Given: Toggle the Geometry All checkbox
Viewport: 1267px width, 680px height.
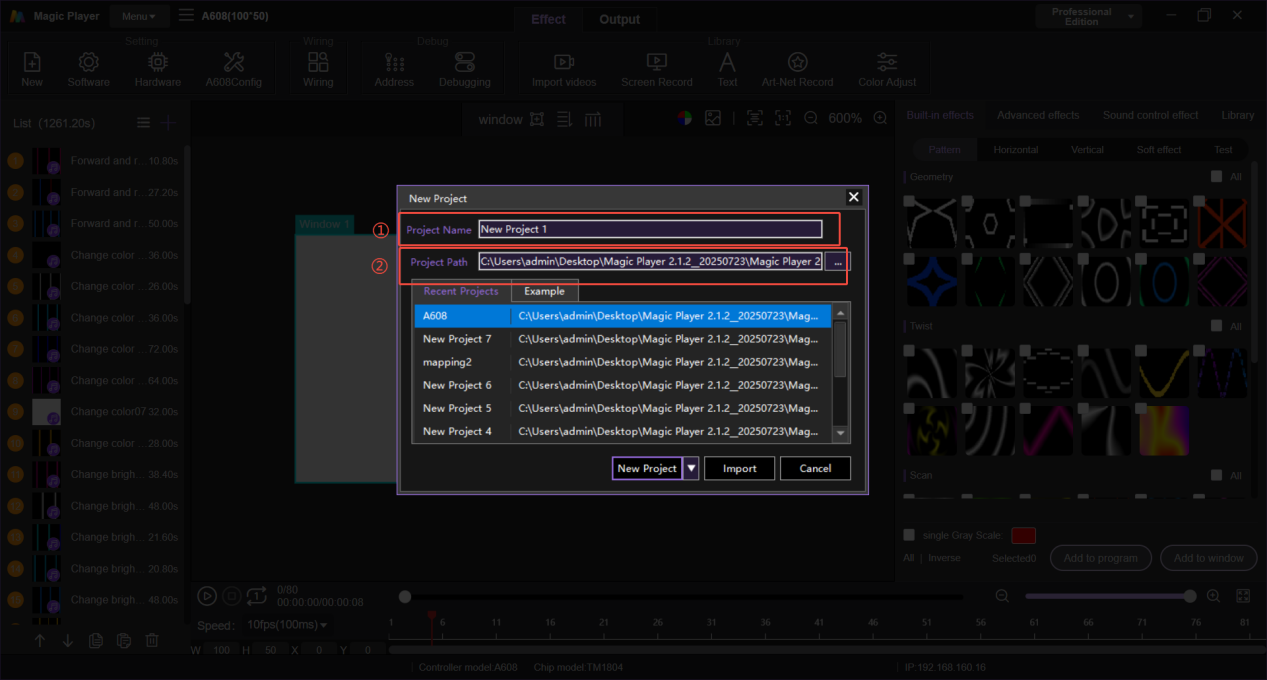Looking at the screenshot, I should [1217, 177].
